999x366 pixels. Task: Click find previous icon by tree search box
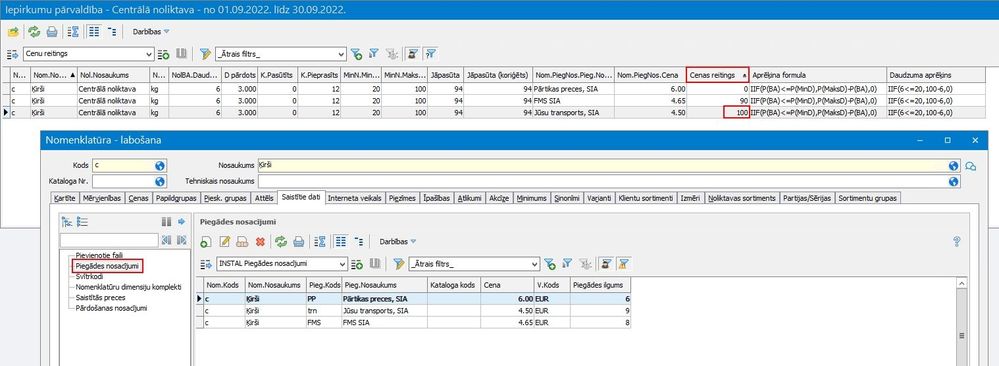[166, 240]
